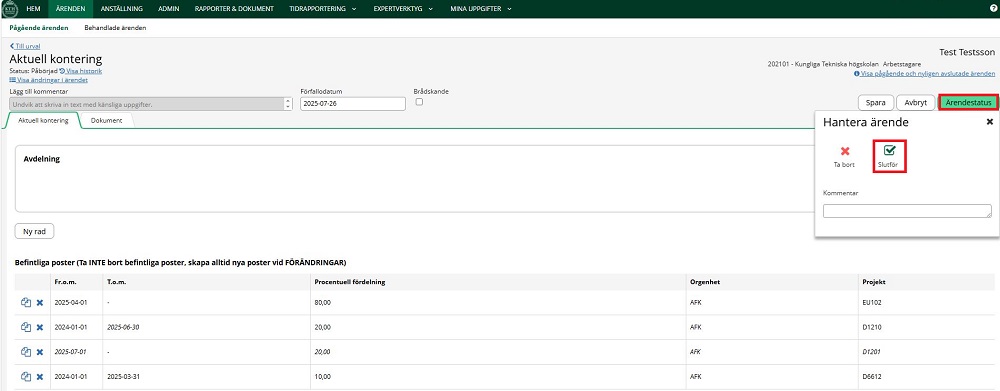Screen dimensions: 1000x391
Task: Click the EU102 project cell
Action: pos(871,302)
